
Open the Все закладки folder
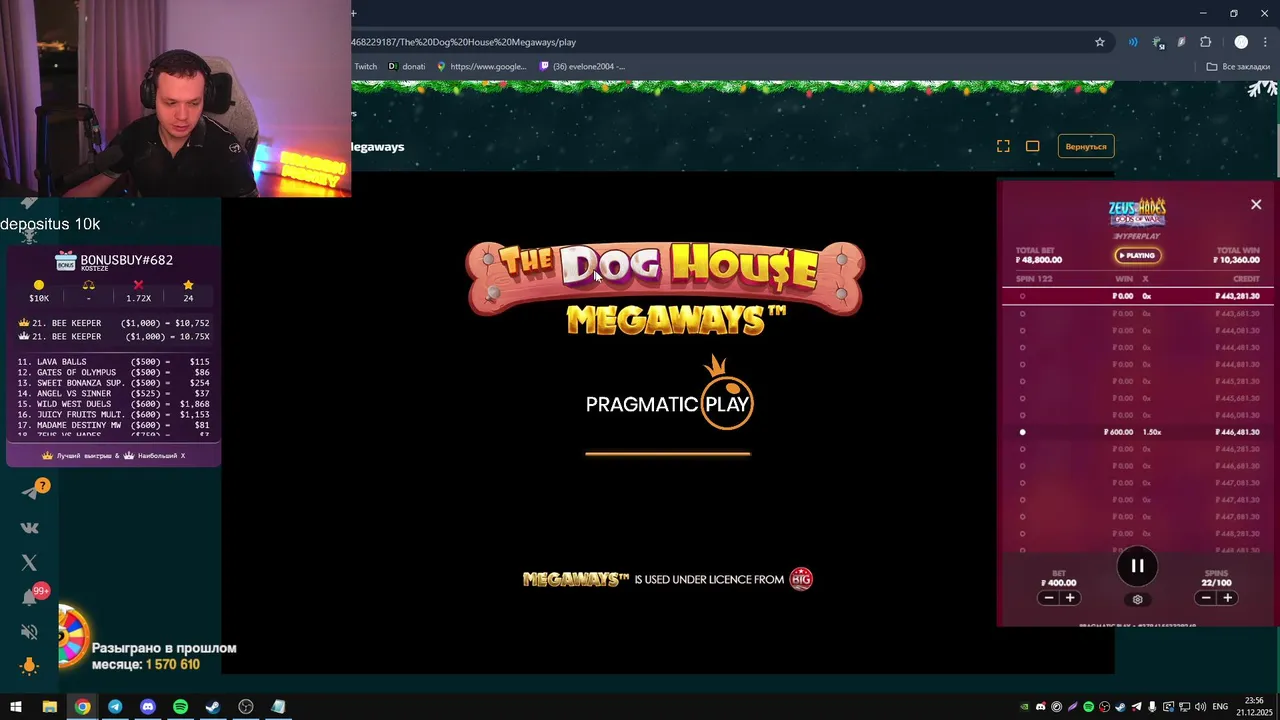point(1238,67)
